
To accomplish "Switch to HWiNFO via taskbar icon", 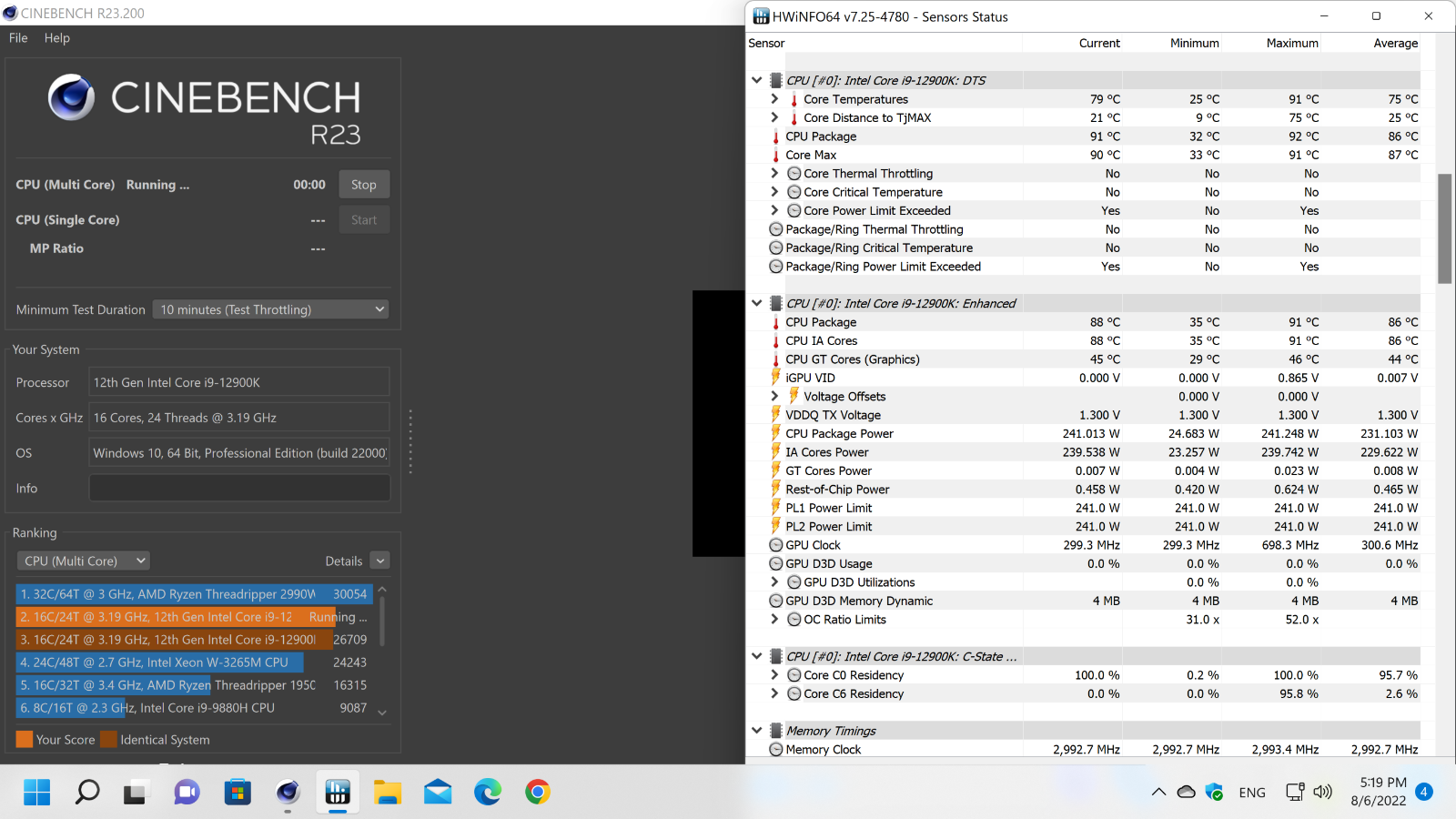I will tap(338, 792).
